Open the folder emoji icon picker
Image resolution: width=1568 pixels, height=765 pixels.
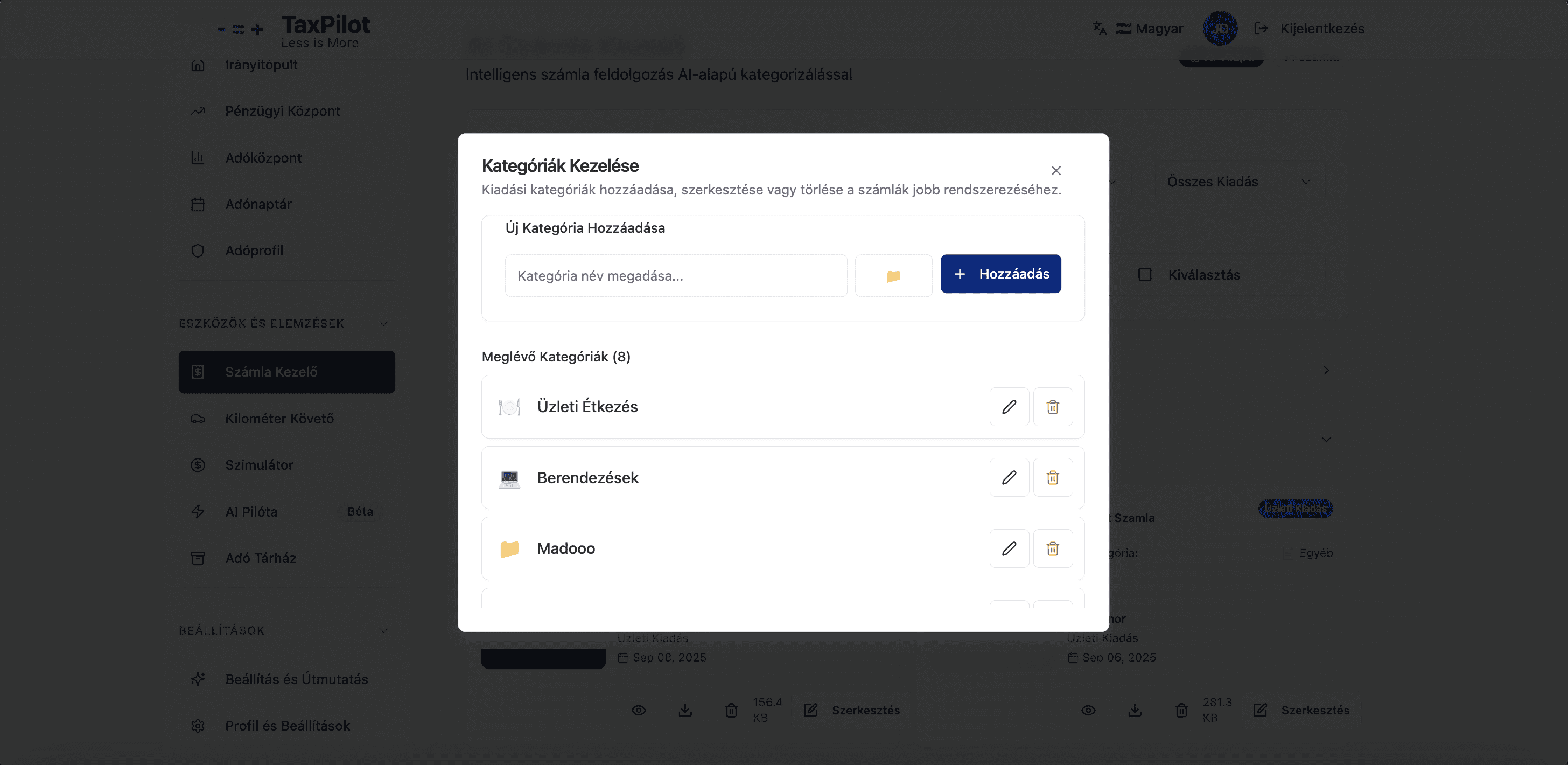pyautogui.click(x=893, y=276)
